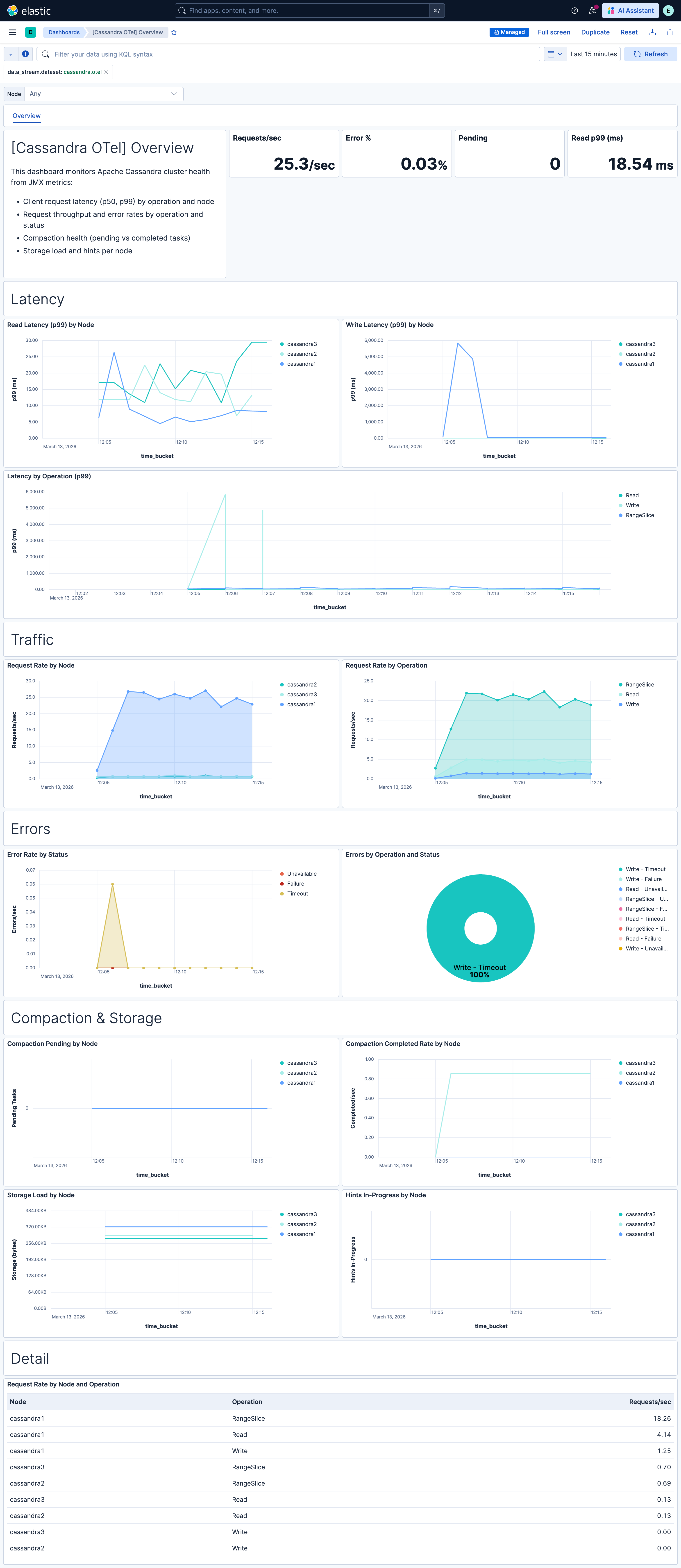
Task: Click the cassandra3 green legend color dot
Action: click(281, 344)
